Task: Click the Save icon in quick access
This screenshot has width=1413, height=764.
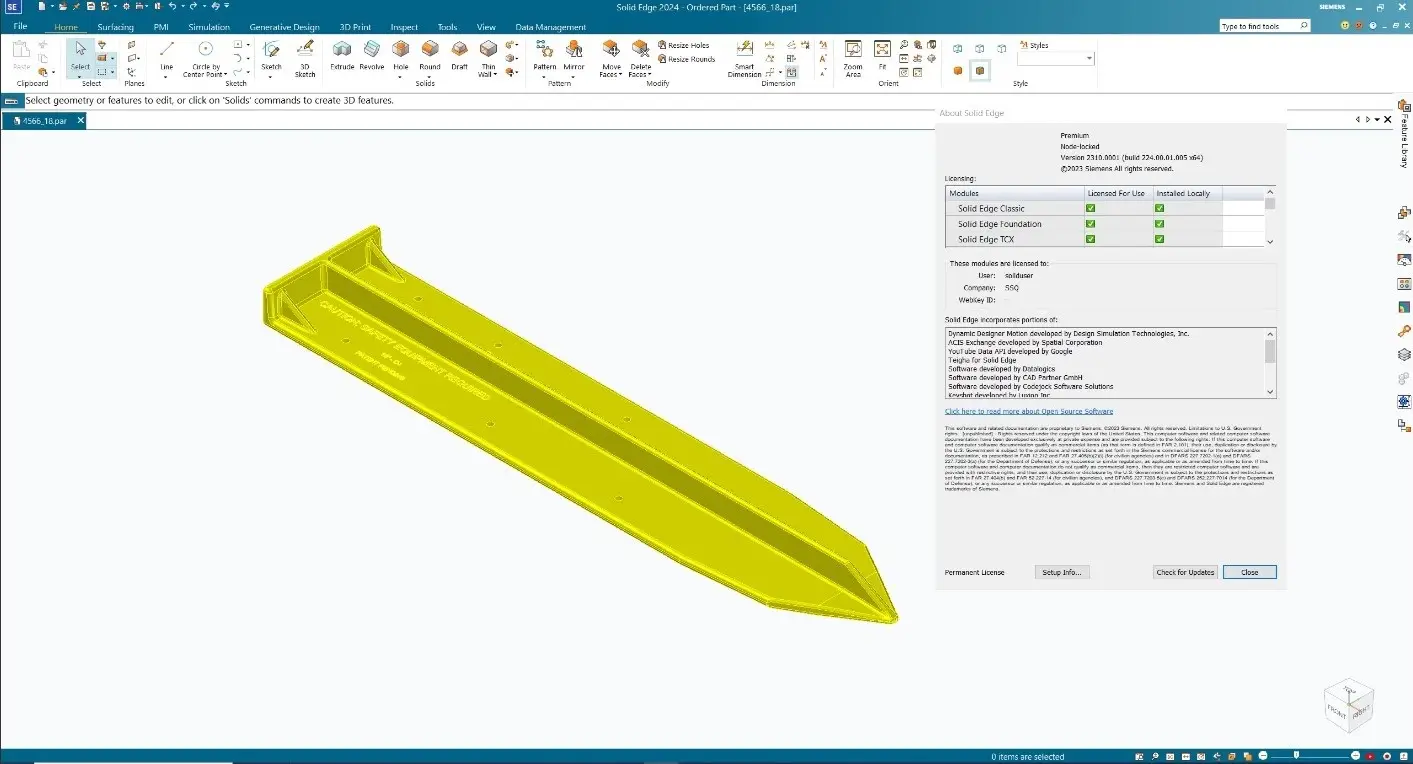Action: (90, 6)
